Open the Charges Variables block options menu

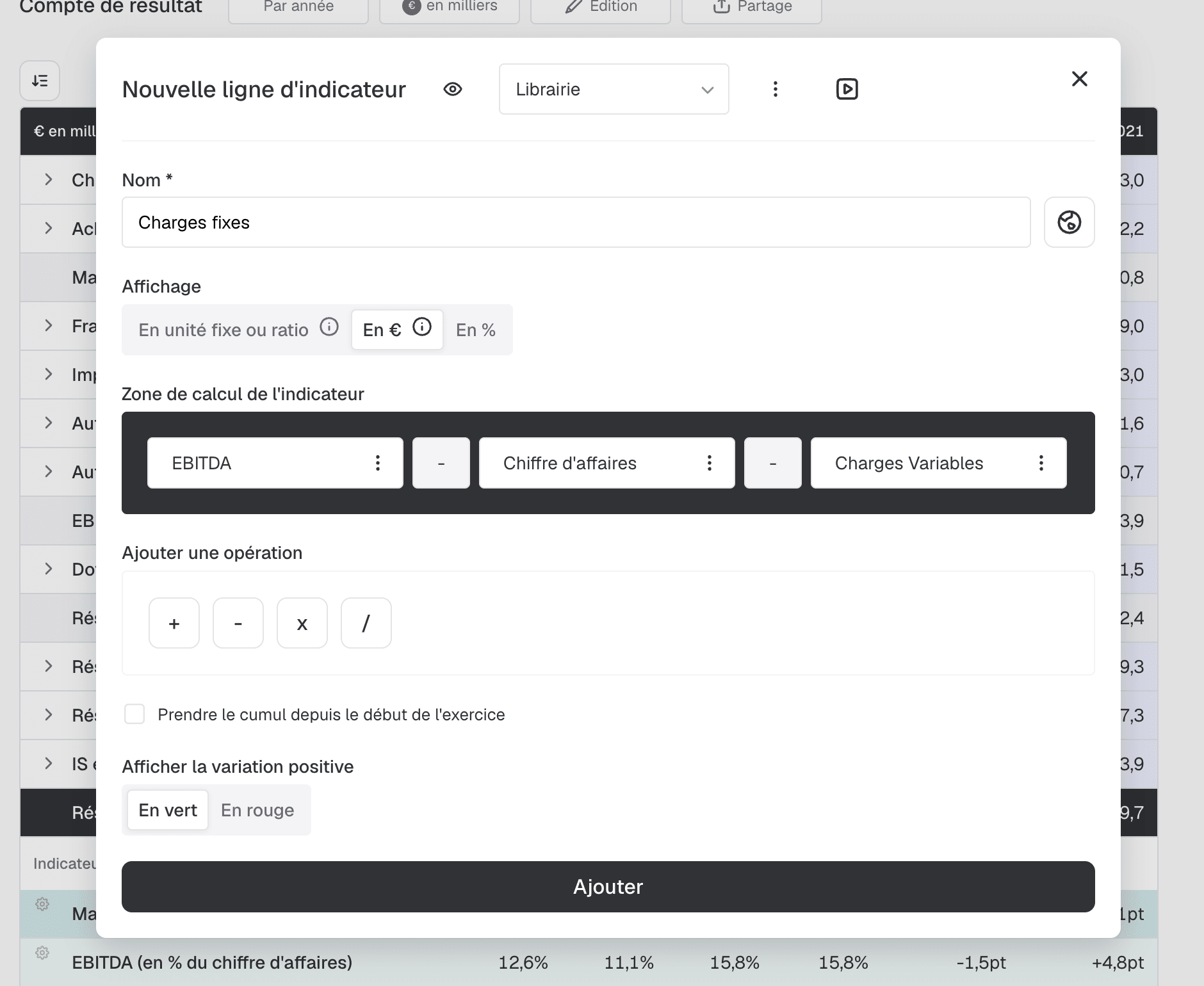[1041, 463]
